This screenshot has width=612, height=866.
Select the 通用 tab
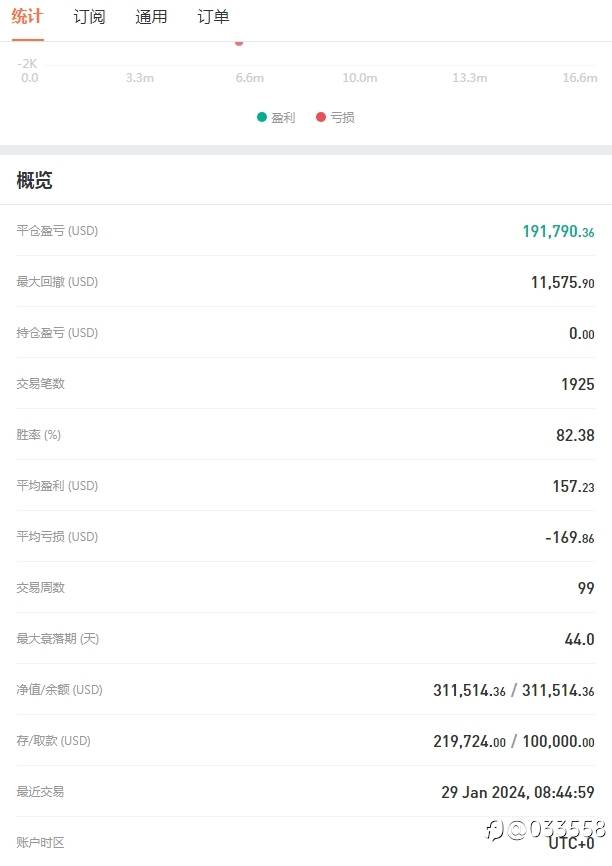151,17
